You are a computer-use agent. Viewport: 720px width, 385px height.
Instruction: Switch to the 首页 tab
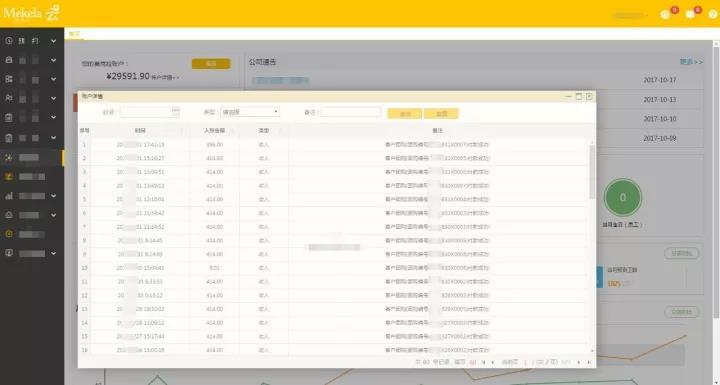tap(74, 34)
